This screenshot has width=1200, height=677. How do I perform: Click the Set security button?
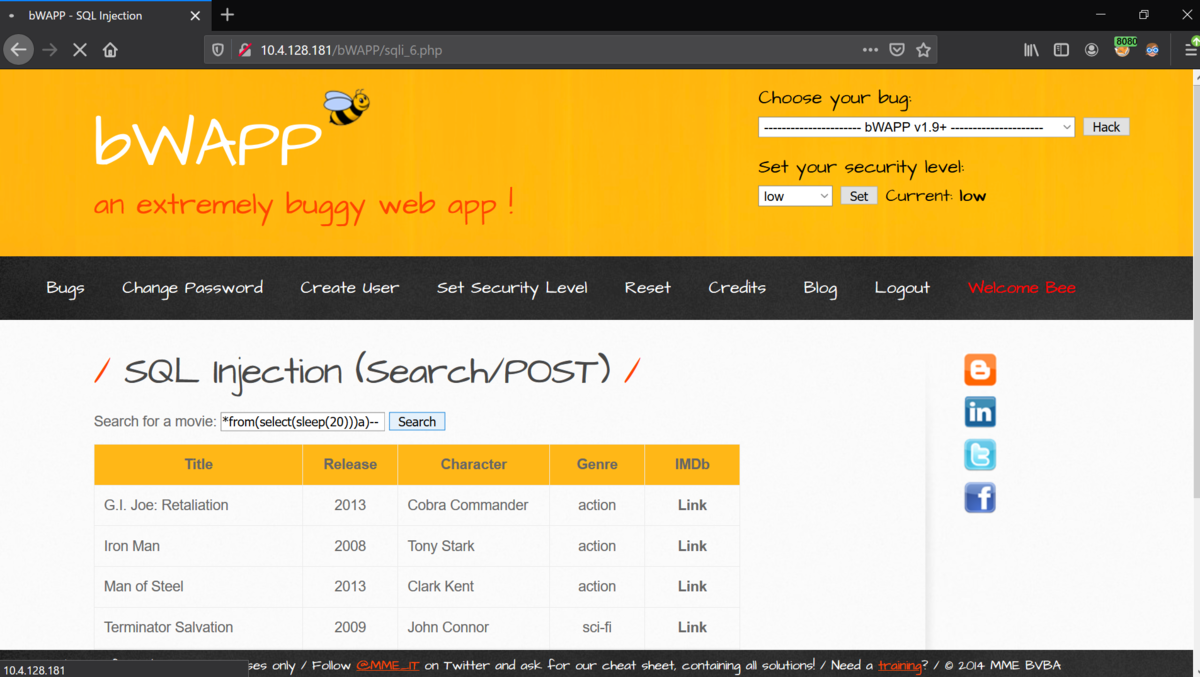858,196
